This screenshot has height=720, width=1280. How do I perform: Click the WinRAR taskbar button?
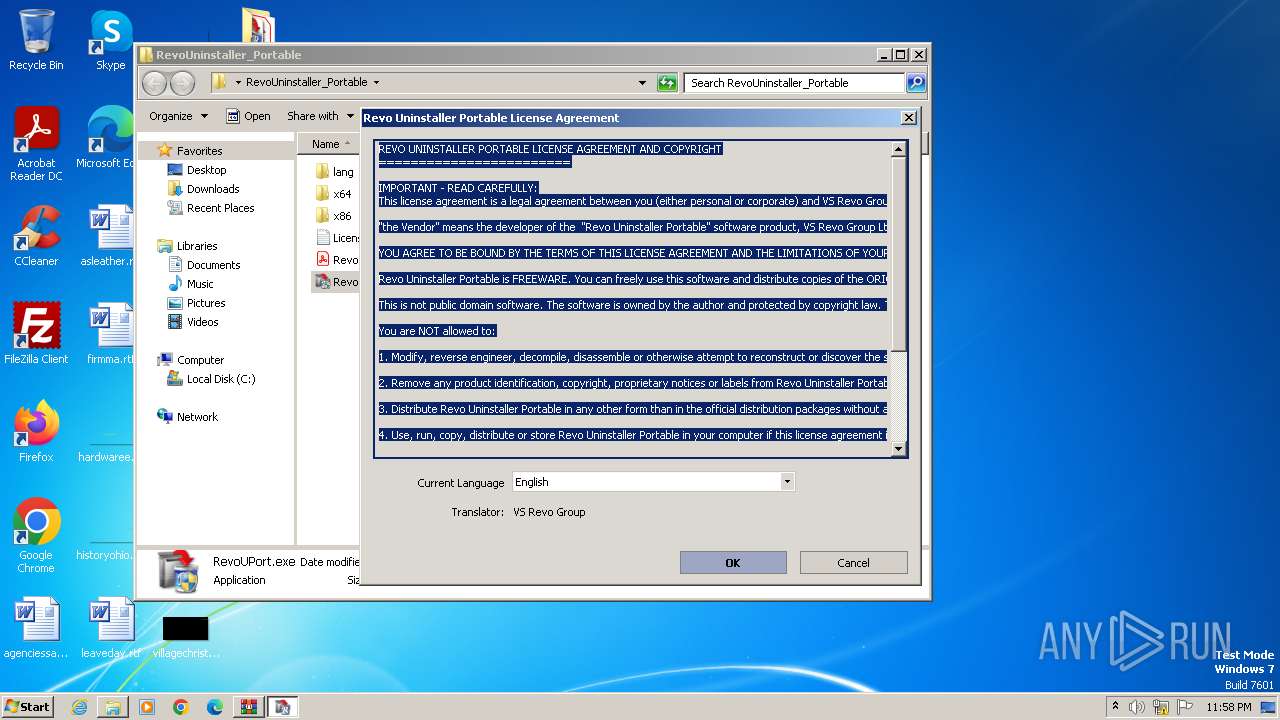pos(249,707)
